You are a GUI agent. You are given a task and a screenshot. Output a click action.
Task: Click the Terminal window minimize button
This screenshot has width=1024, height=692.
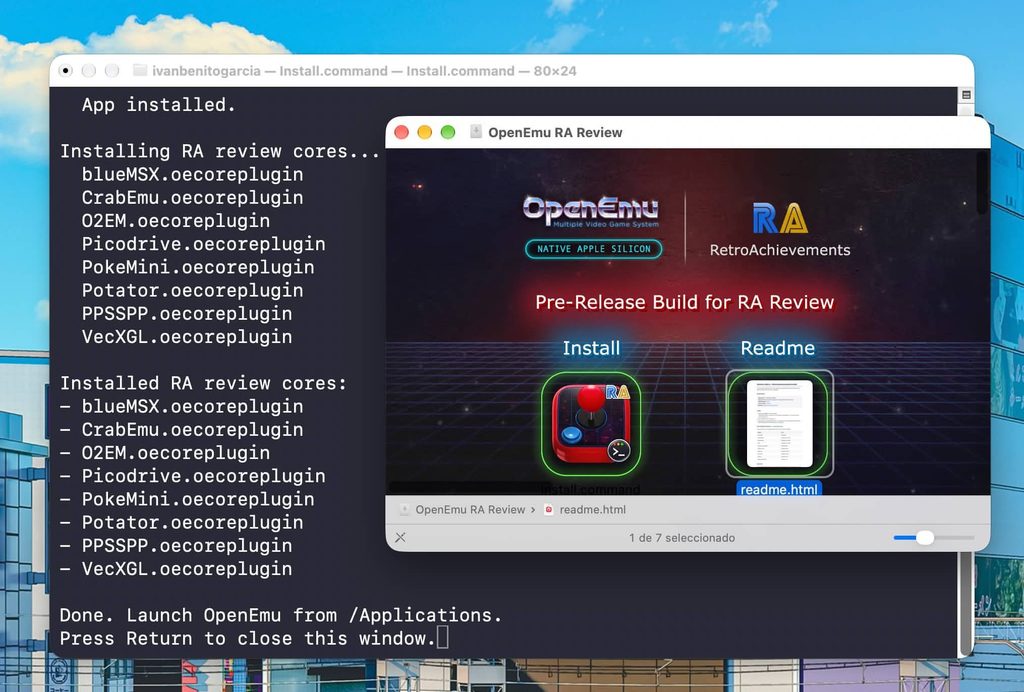pyautogui.click(x=89, y=71)
